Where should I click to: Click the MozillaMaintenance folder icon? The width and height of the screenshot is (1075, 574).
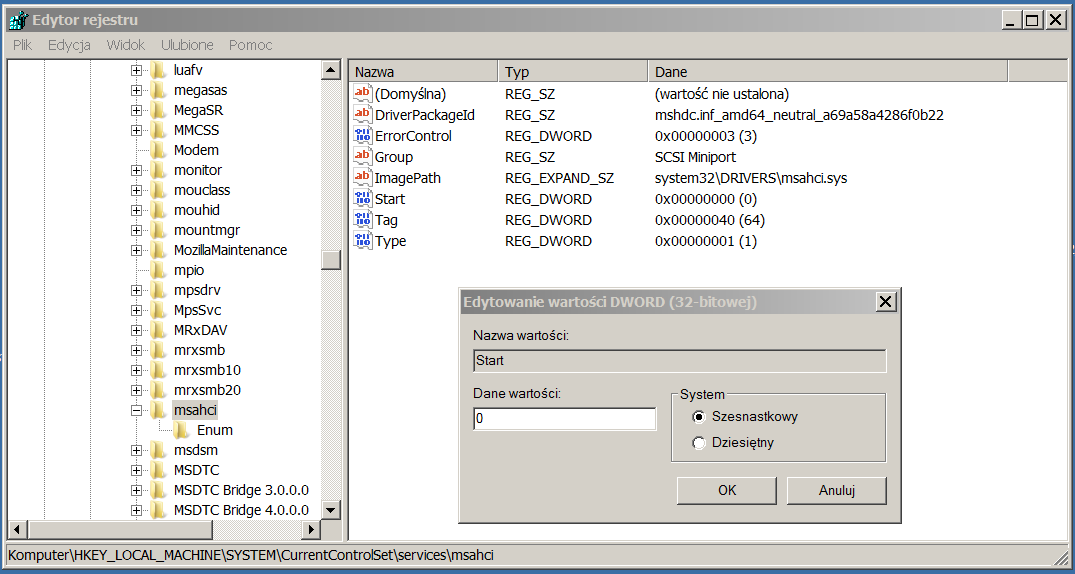pyautogui.click(x=158, y=250)
